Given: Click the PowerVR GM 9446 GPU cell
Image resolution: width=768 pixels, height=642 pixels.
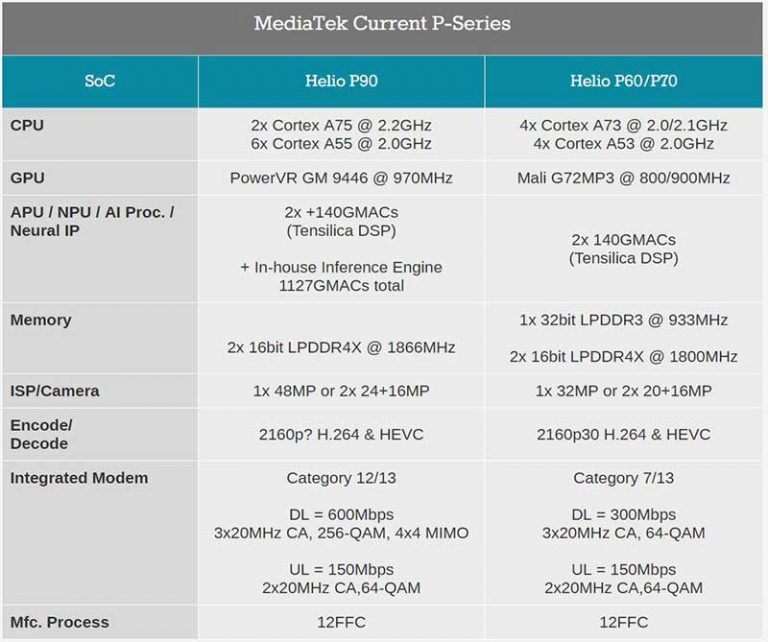Looking at the screenshot, I should coord(341,178).
